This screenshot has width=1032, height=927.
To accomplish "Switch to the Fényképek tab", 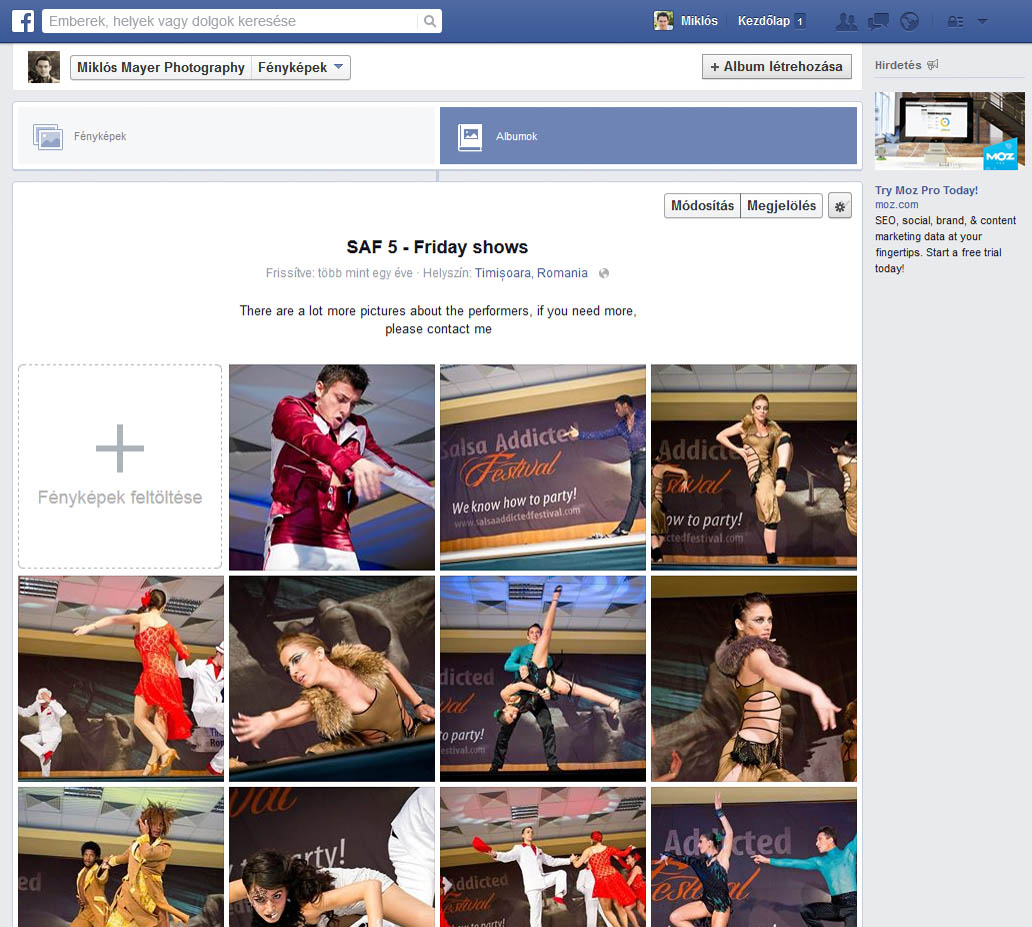I will coord(225,136).
